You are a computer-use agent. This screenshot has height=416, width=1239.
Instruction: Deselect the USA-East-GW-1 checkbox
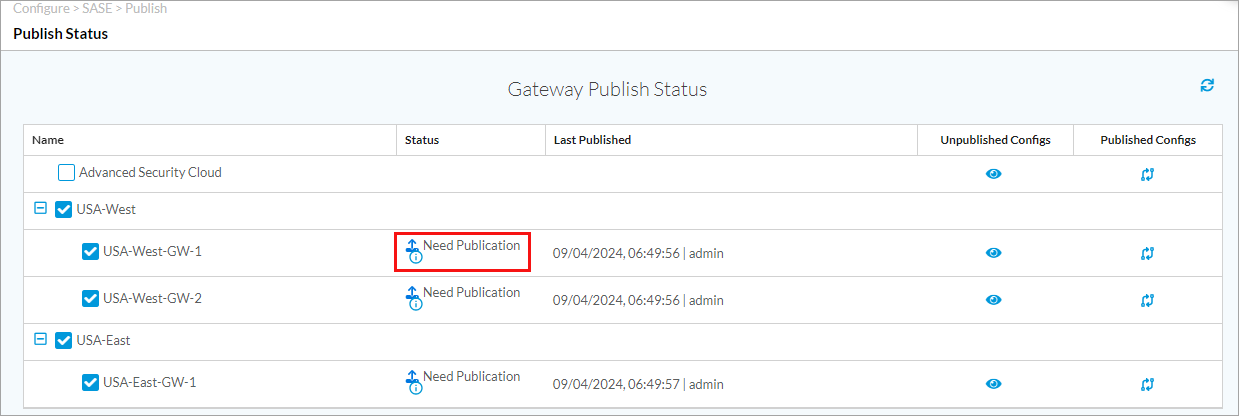coord(90,383)
